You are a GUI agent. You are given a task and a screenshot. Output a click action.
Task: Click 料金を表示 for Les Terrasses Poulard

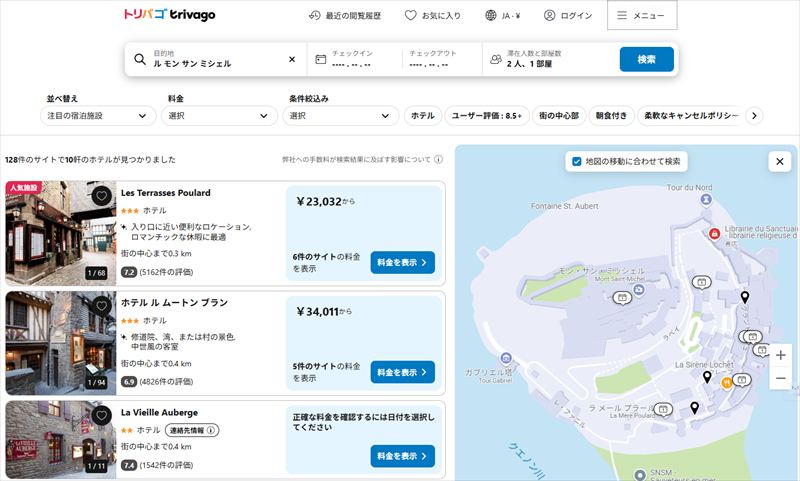coord(403,262)
